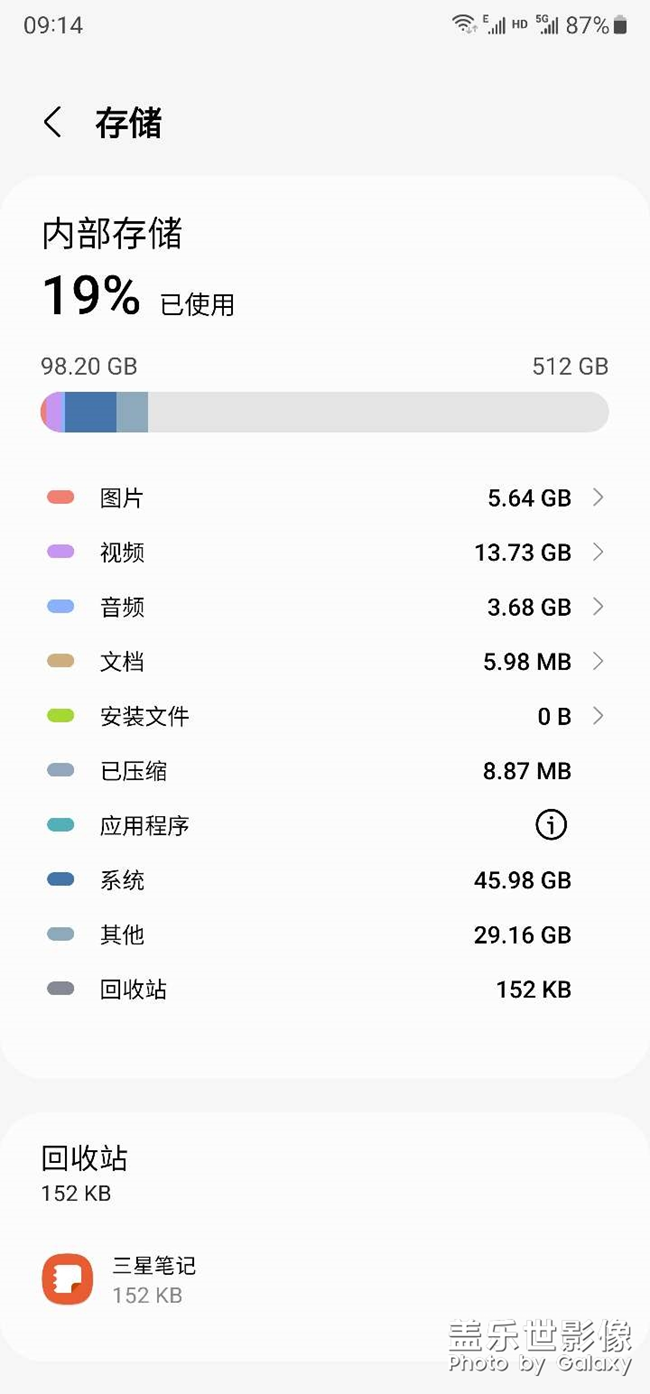Open the 文档 storage category icon

tap(60, 661)
